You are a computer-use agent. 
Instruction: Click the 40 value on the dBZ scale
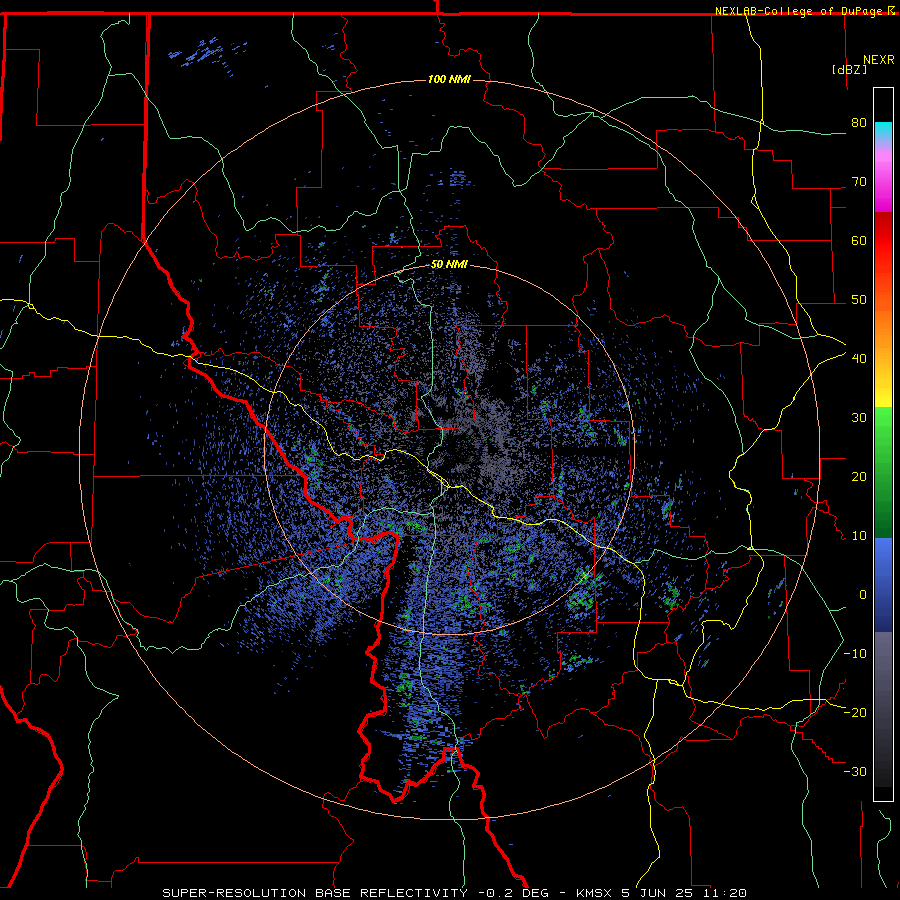(859, 358)
